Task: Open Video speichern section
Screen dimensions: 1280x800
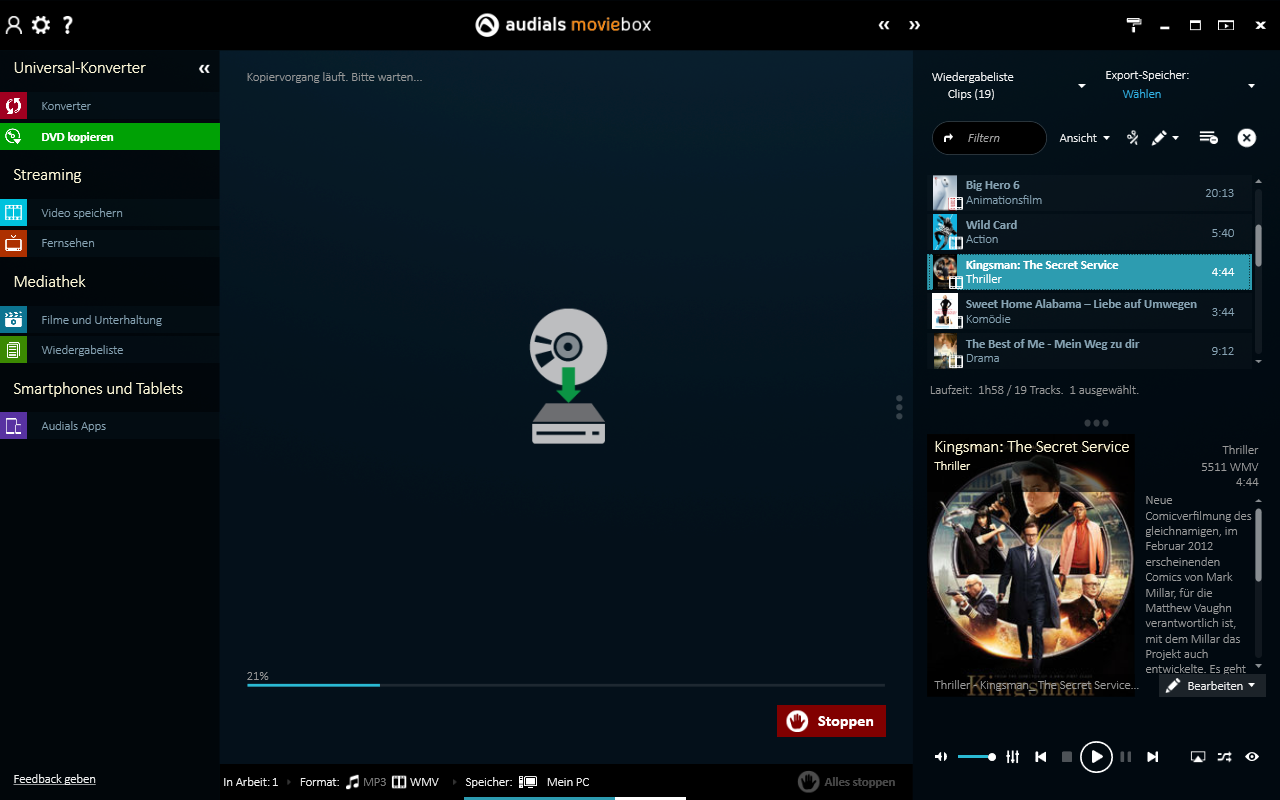Action: (x=110, y=213)
